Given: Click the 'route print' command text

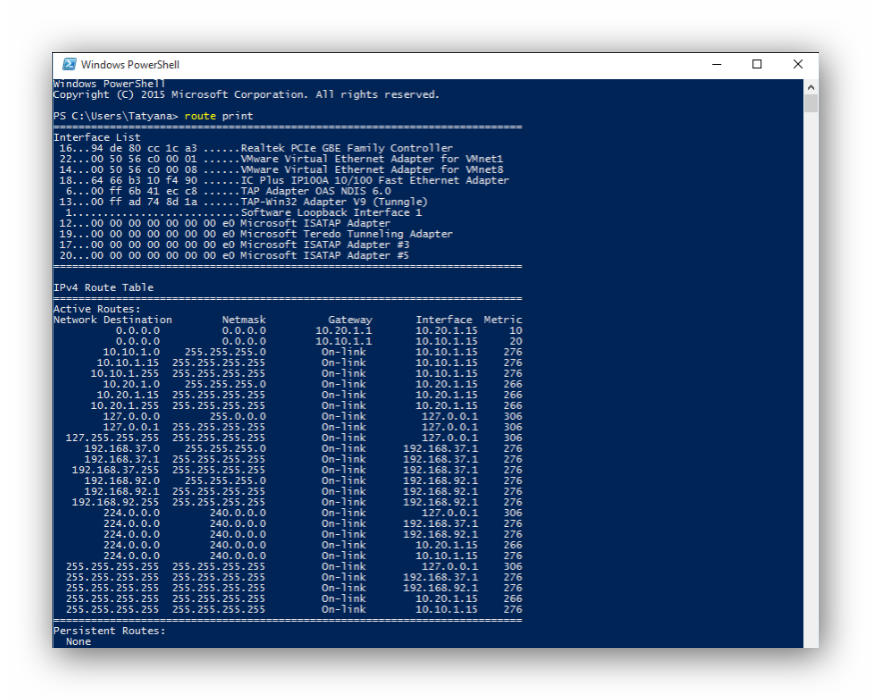Looking at the screenshot, I should tap(218, 116).
